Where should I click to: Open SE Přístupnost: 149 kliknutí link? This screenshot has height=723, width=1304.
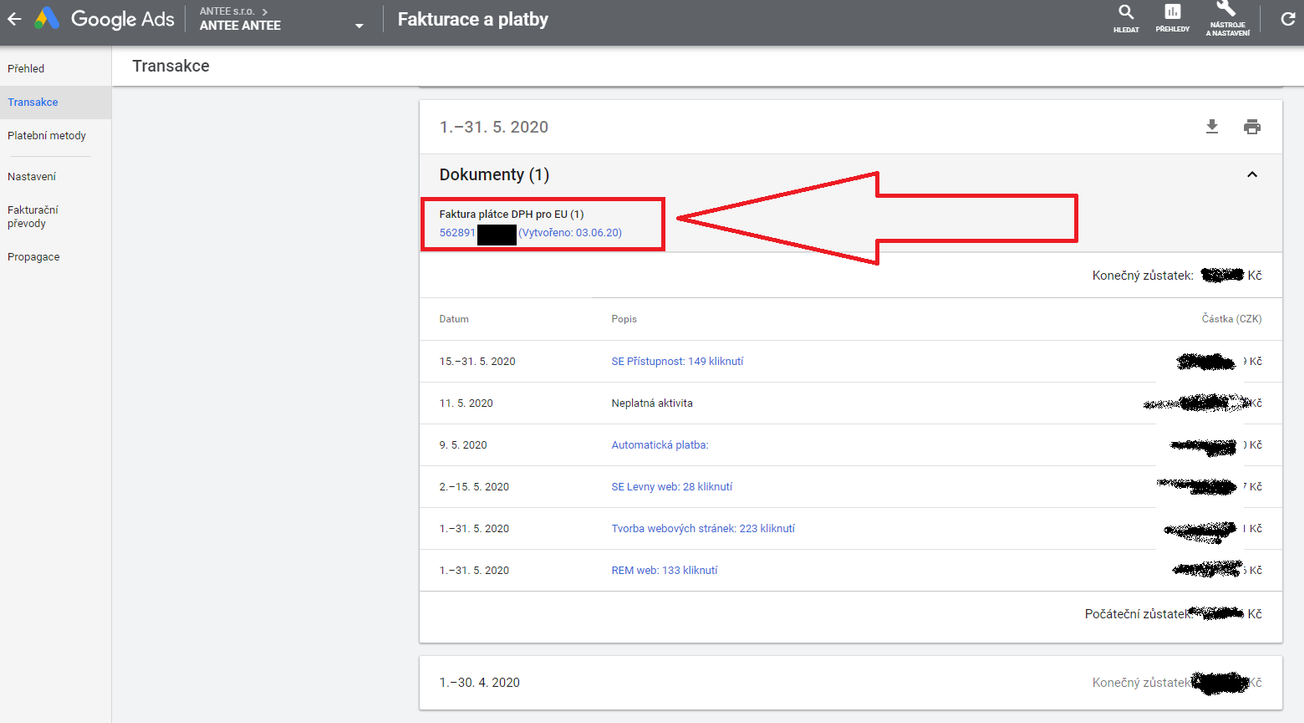pos(677,362)
